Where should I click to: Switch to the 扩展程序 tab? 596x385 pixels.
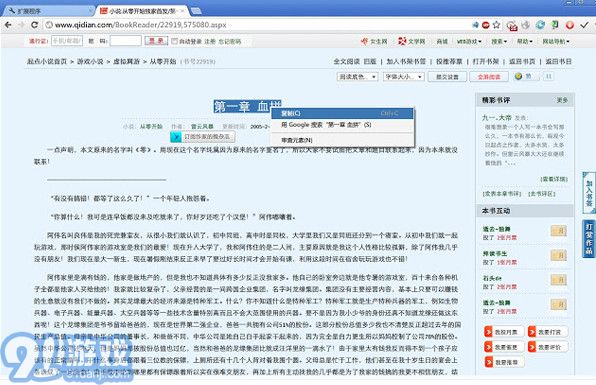click(48, 11)
